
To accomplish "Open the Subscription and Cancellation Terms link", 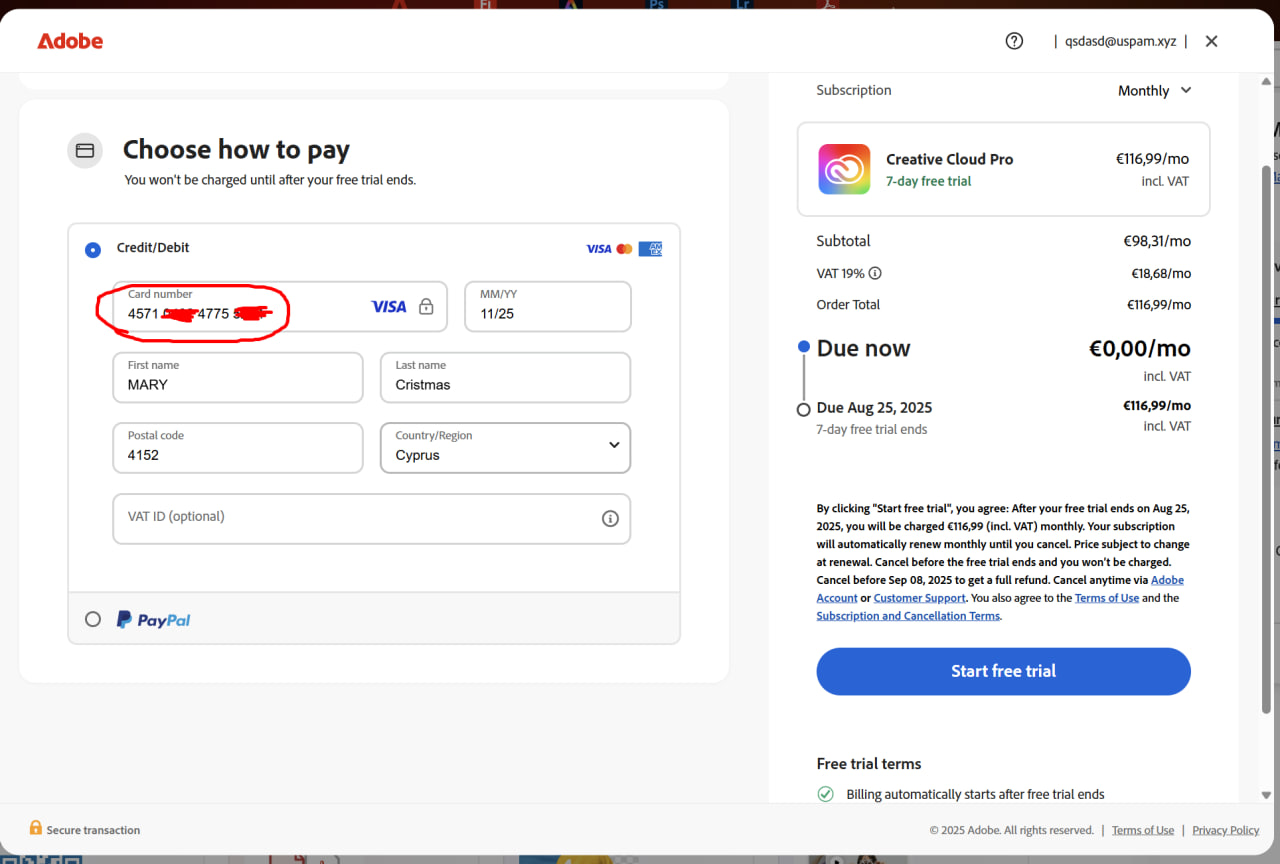I will [x=908, y=616].
